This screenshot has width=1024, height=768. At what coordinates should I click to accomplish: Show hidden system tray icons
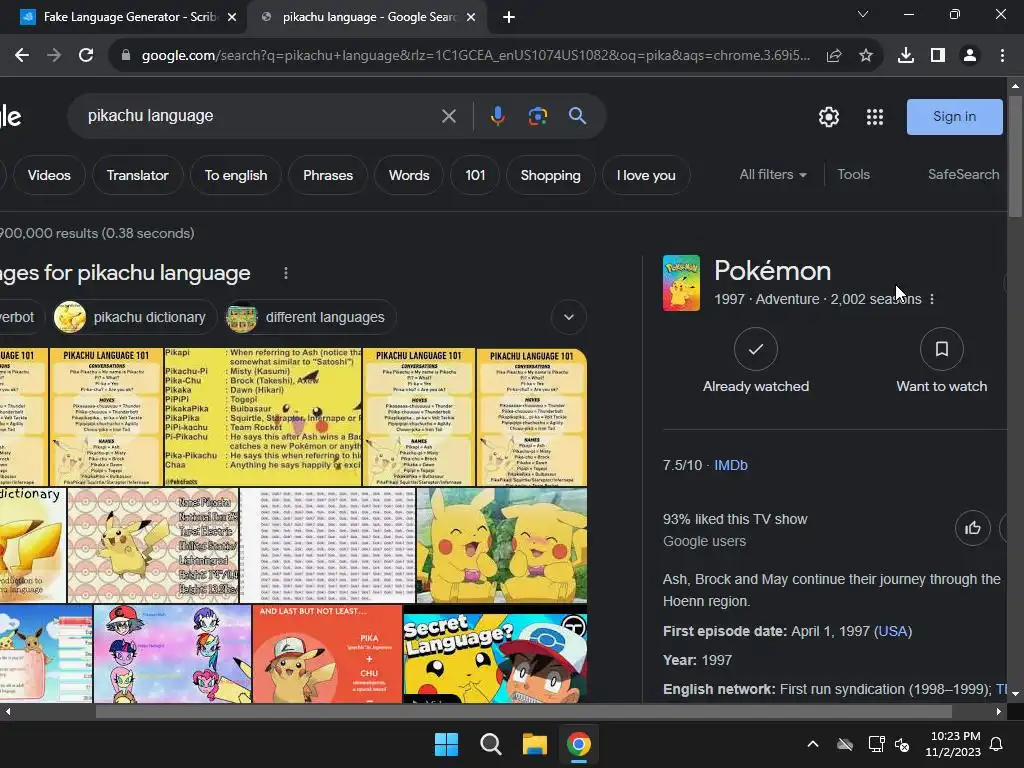(813, 744)
